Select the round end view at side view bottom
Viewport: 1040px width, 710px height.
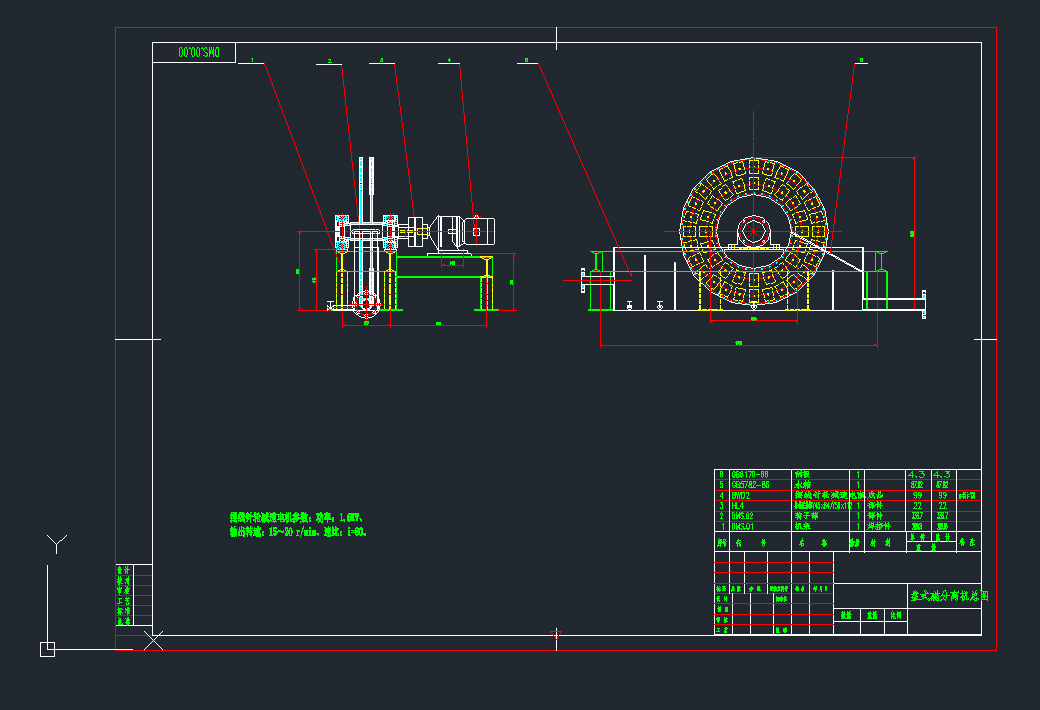point(366,305)
